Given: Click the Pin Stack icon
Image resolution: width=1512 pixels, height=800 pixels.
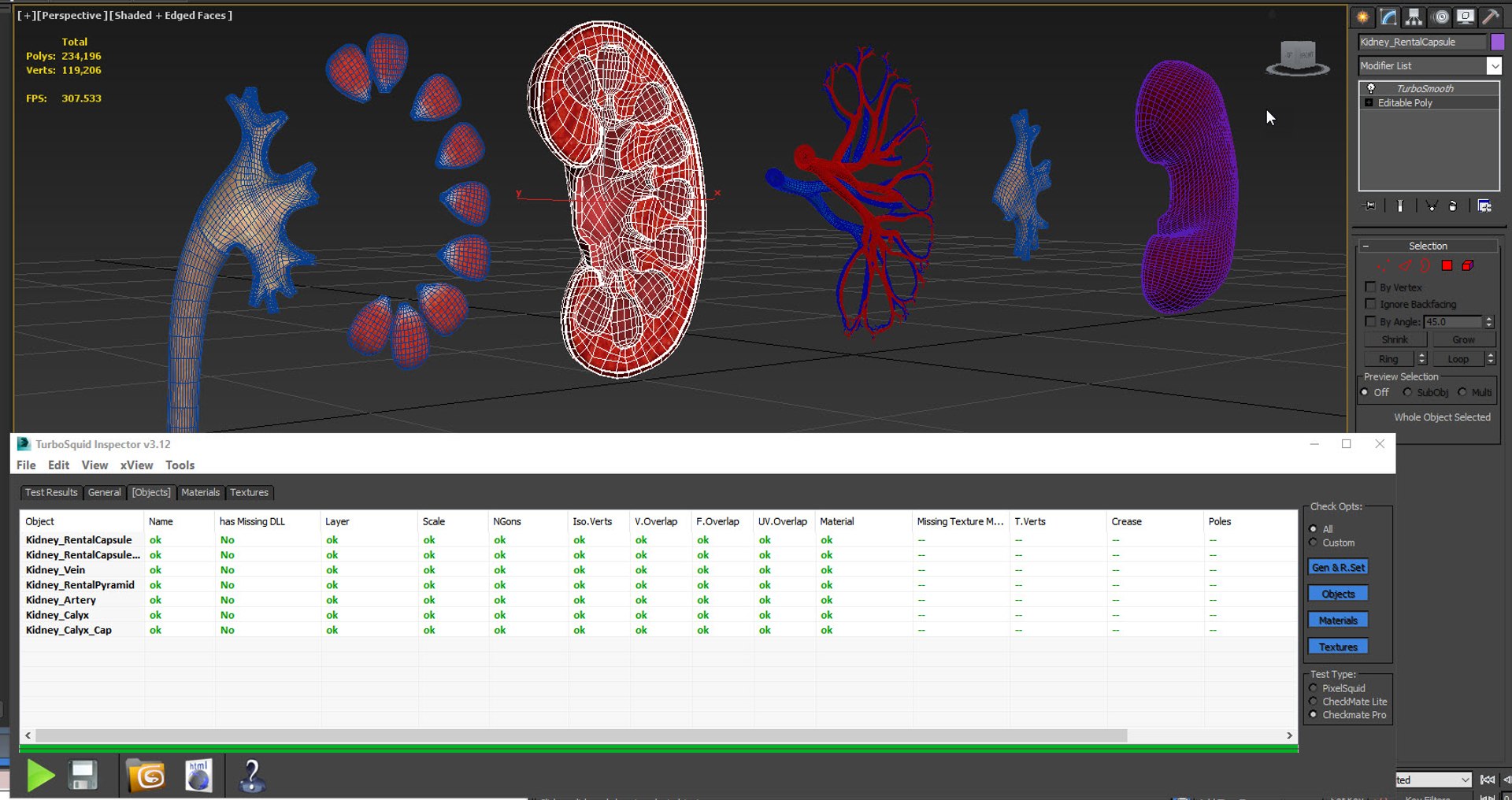Looking at the screenshot, I should (1369, 206).
